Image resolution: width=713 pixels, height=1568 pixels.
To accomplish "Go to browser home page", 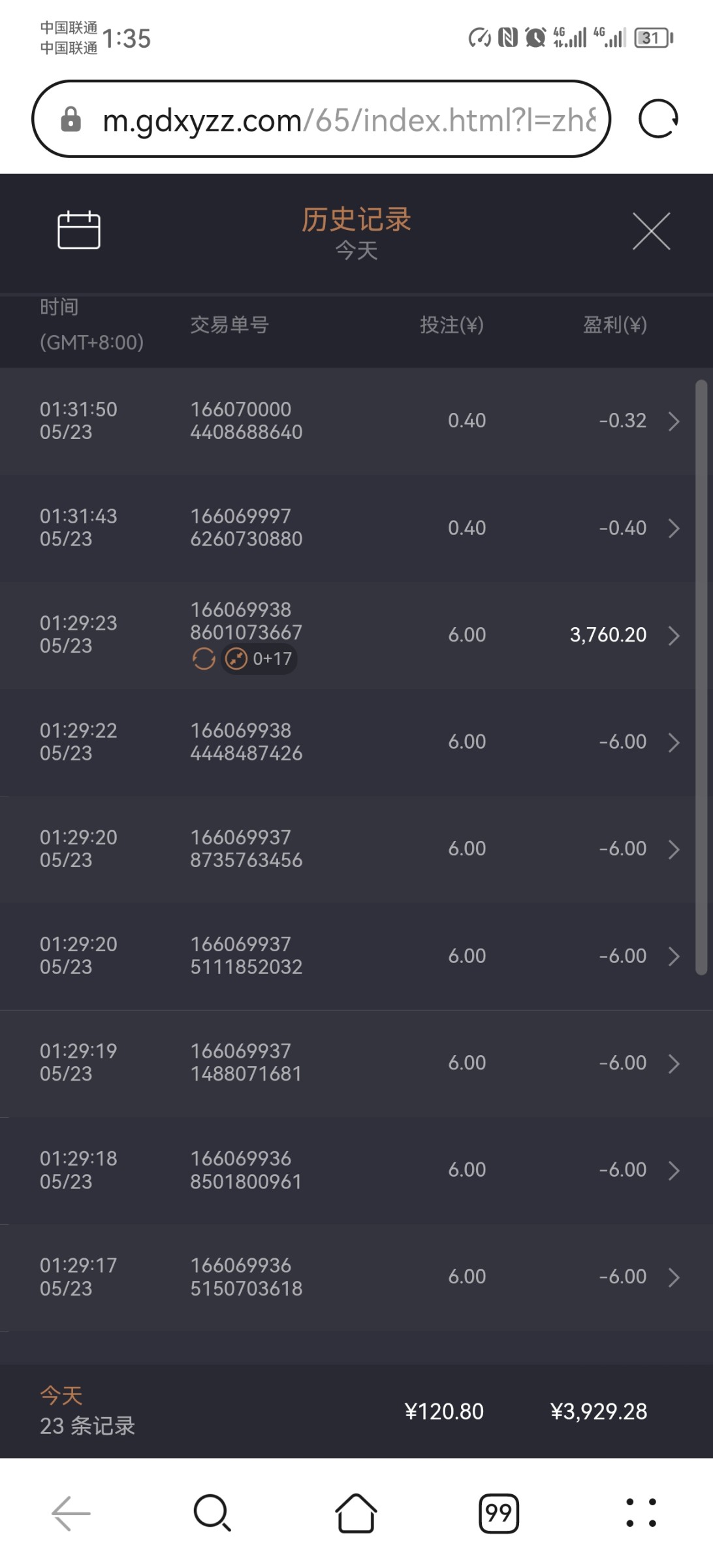I will (356, 1513).
